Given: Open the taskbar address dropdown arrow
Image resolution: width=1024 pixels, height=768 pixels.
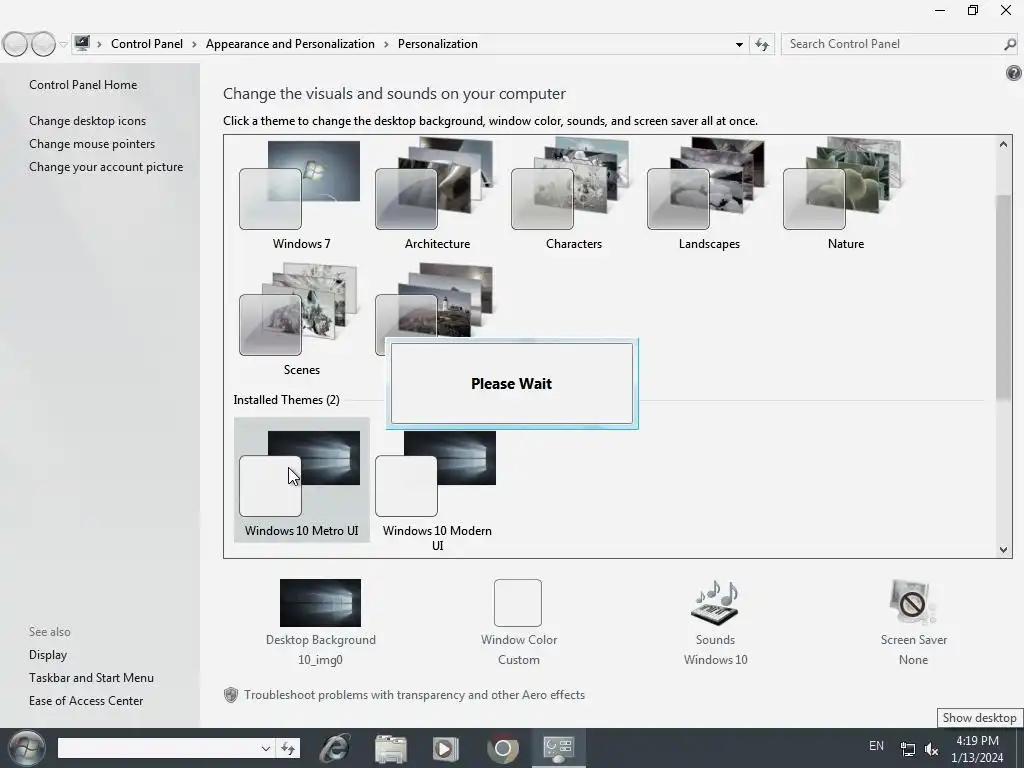Looking at the screenshot, I should [x=265, y=748].
